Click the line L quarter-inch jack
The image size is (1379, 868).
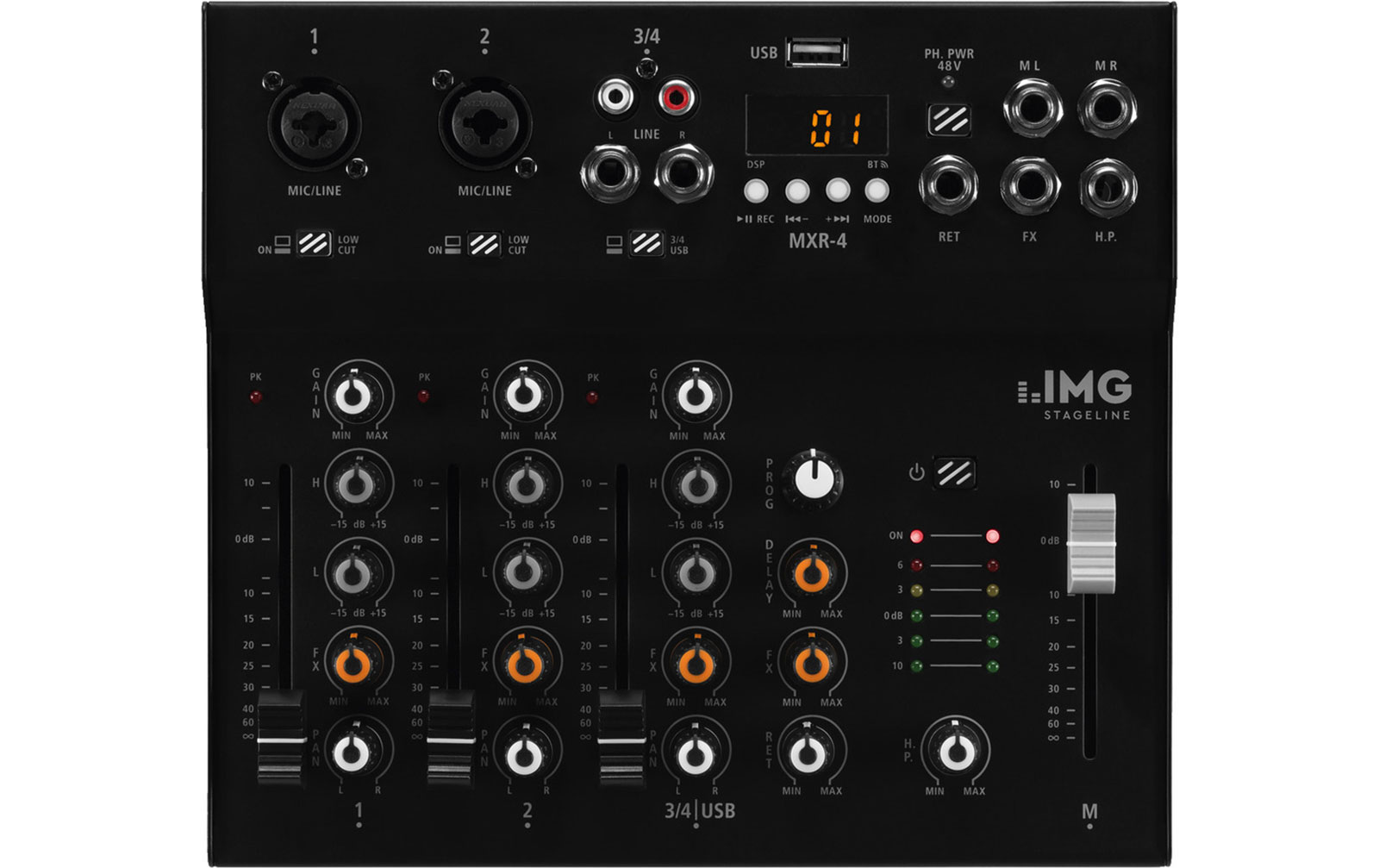point(610,175)
